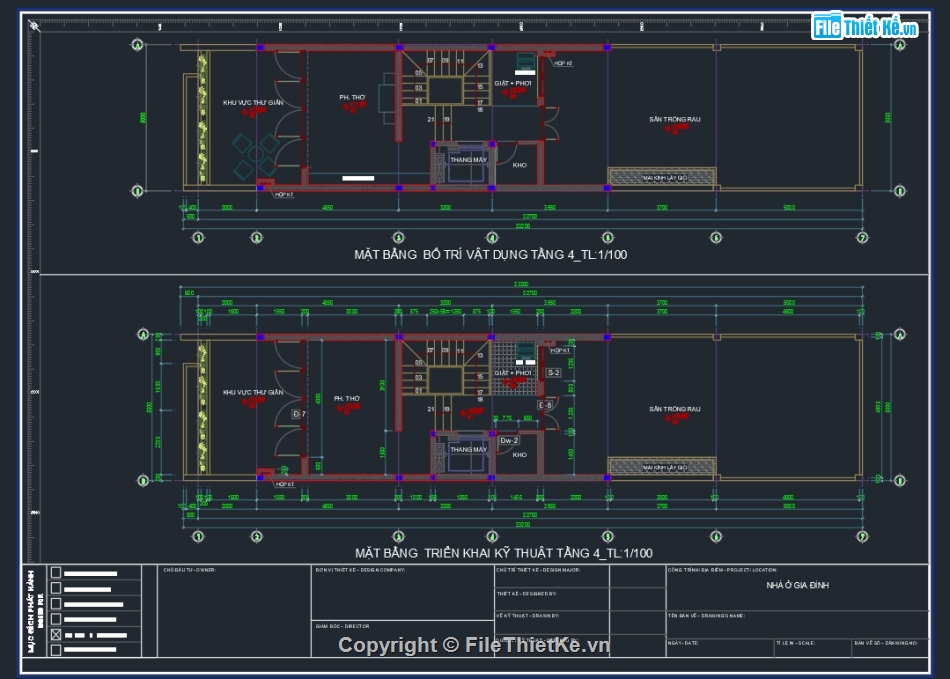Click the E-8 equipment tag symbol
The height and width of the screenshot is (679, 950).
point(545,404)
